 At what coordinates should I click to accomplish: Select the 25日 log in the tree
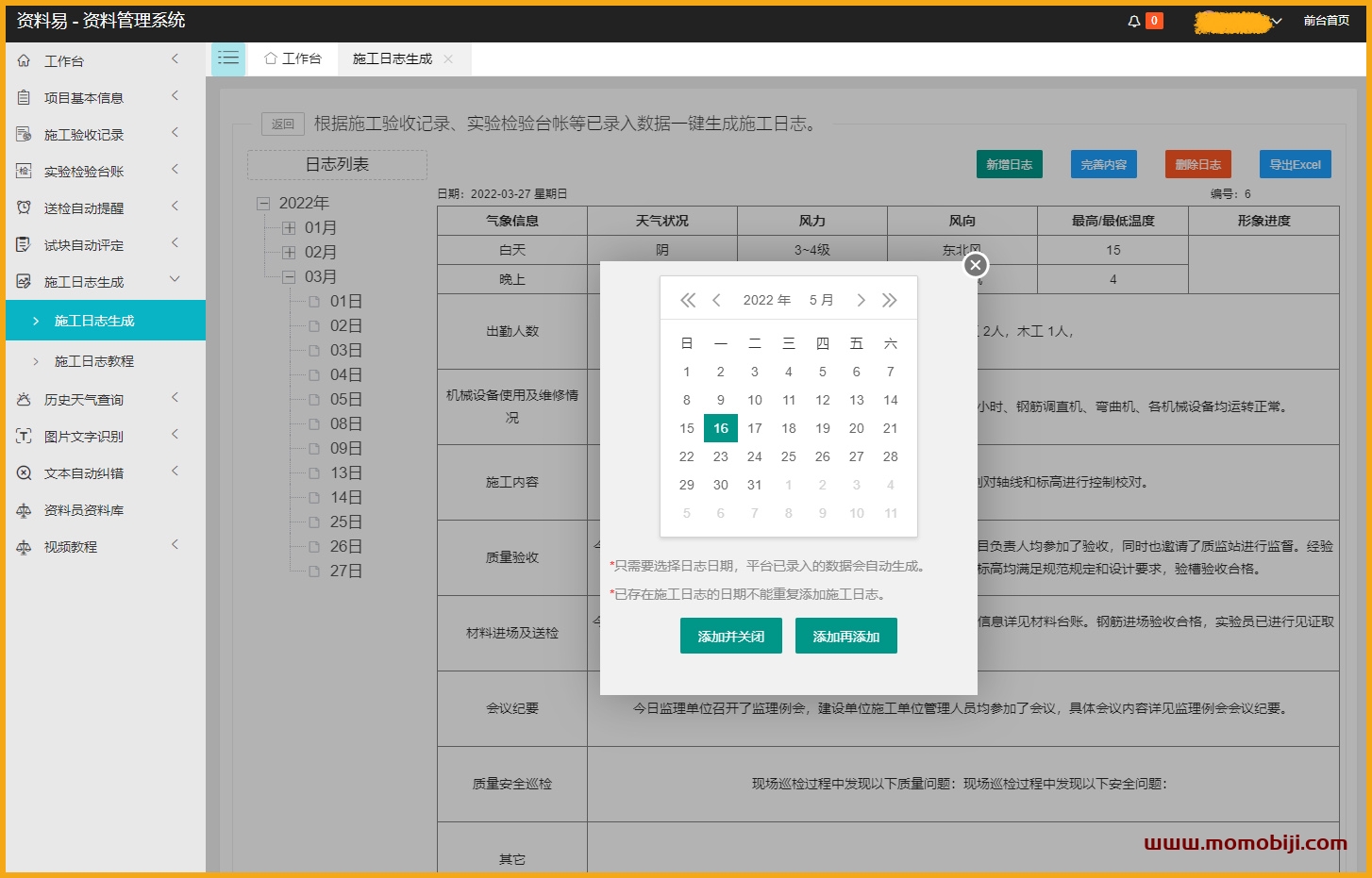(345, 522)
